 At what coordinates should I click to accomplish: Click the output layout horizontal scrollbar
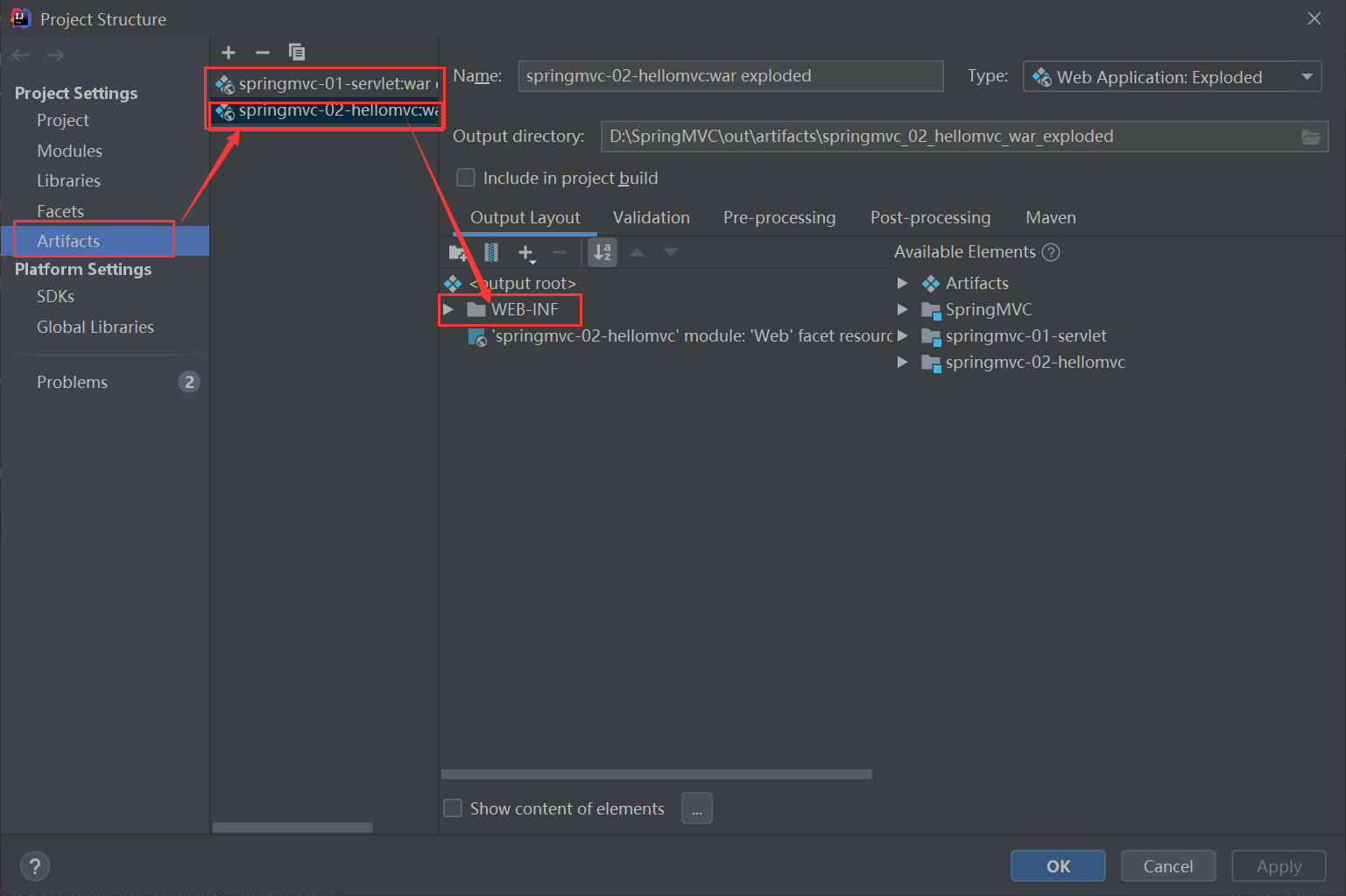[657, 774]
